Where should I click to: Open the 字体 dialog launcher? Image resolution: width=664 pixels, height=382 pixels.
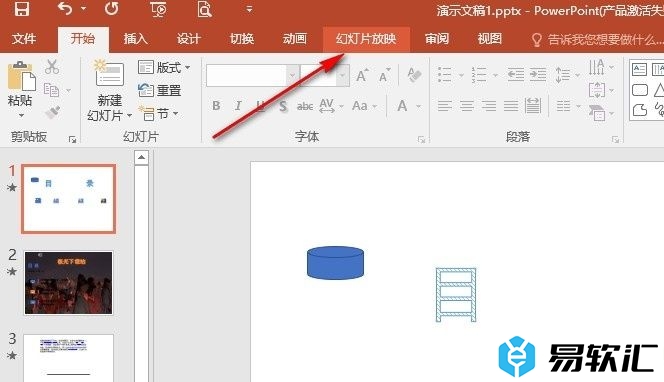tap(421, 139)
